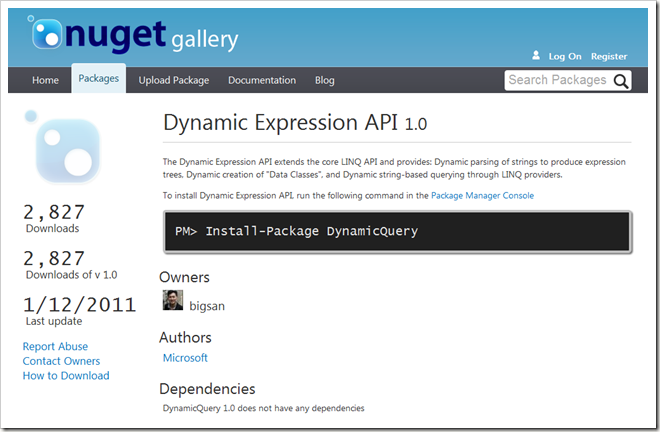
Task: Open owner bigsan's profile name
Action: pyautogui.click(x=207, y=306)
